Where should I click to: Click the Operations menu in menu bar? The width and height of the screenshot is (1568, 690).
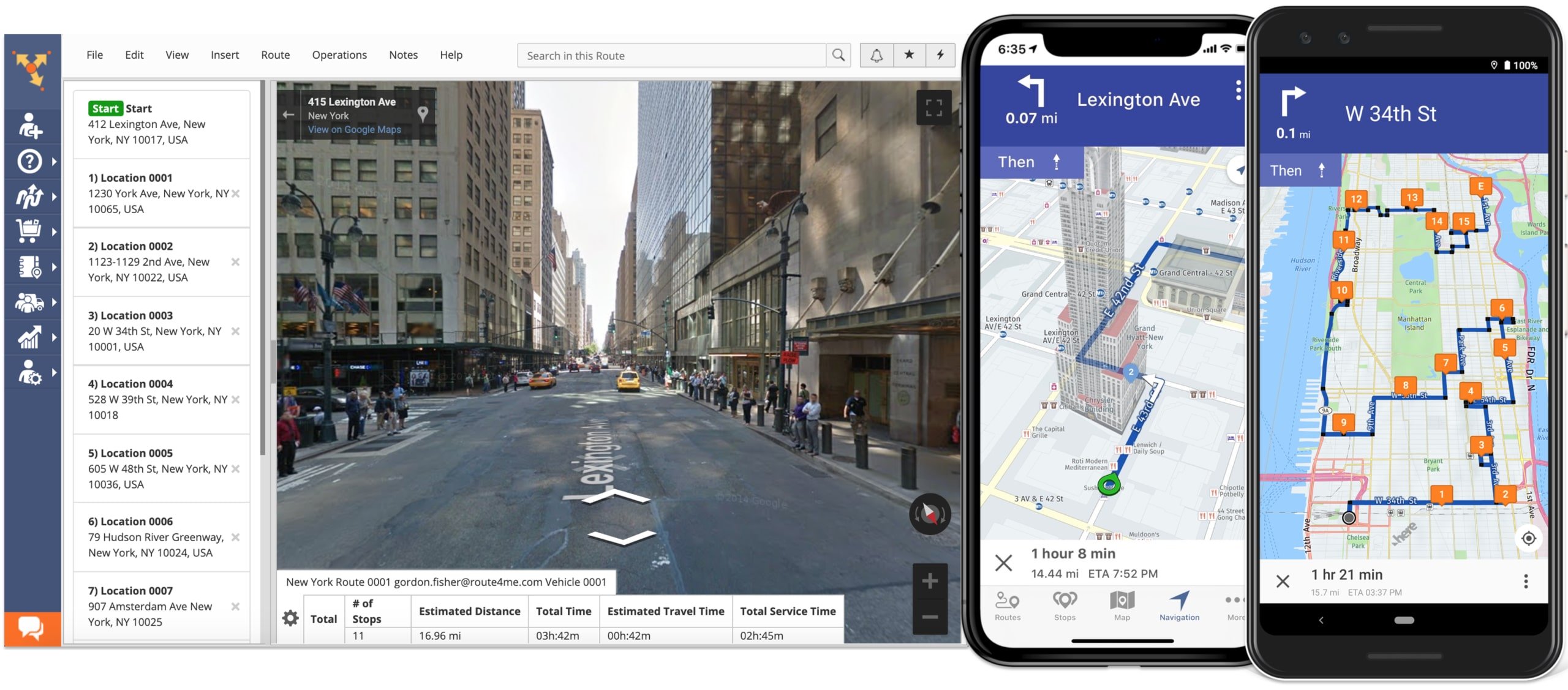[338, 55]
